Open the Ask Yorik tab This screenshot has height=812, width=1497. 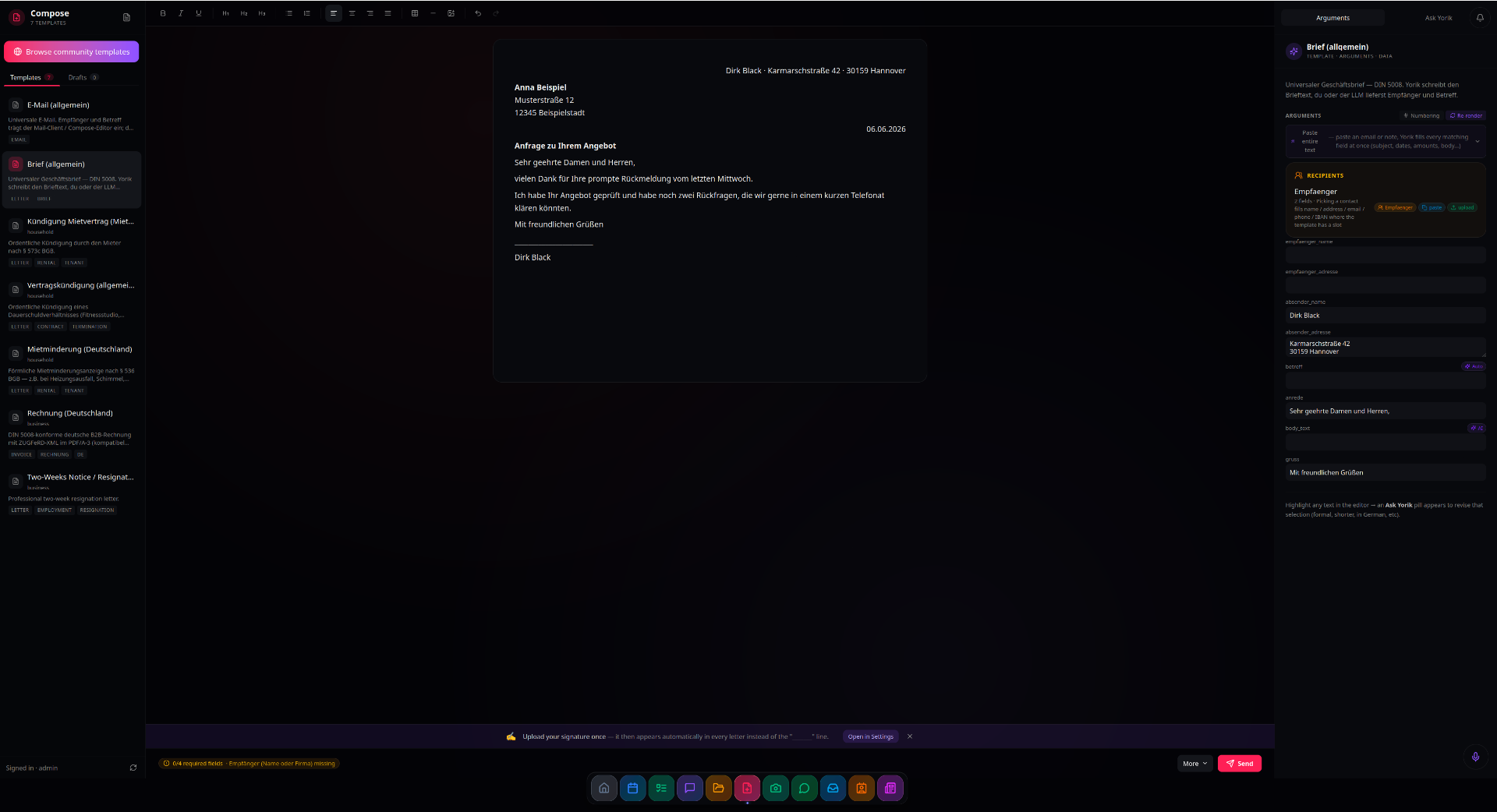1439,18
